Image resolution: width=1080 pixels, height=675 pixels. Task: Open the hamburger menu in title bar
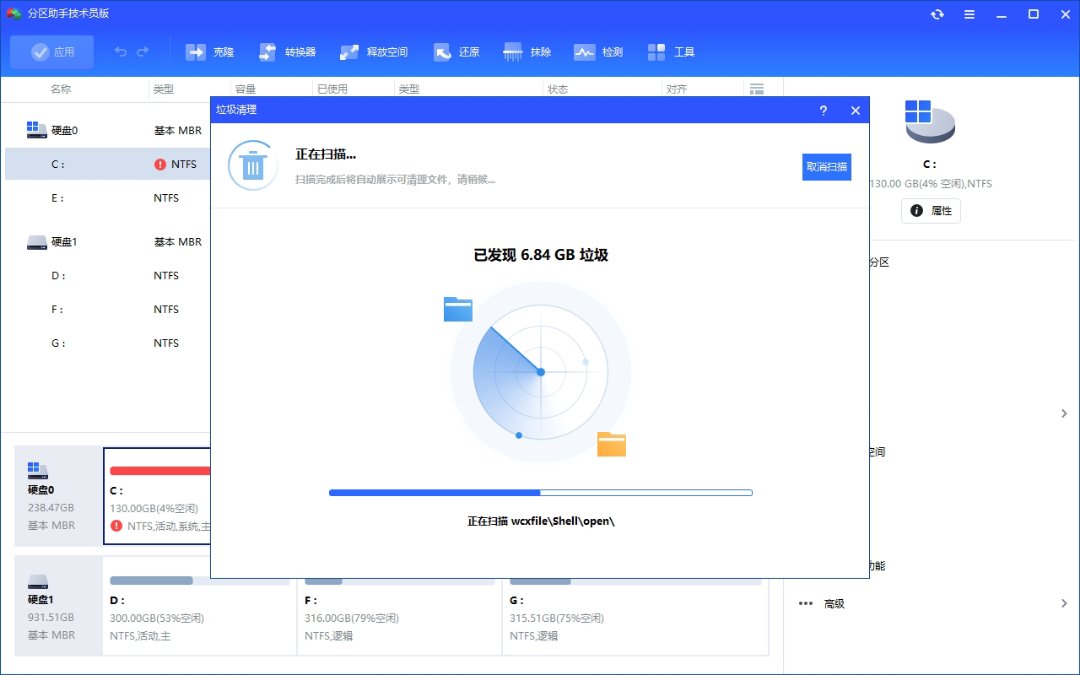(969, 14)
